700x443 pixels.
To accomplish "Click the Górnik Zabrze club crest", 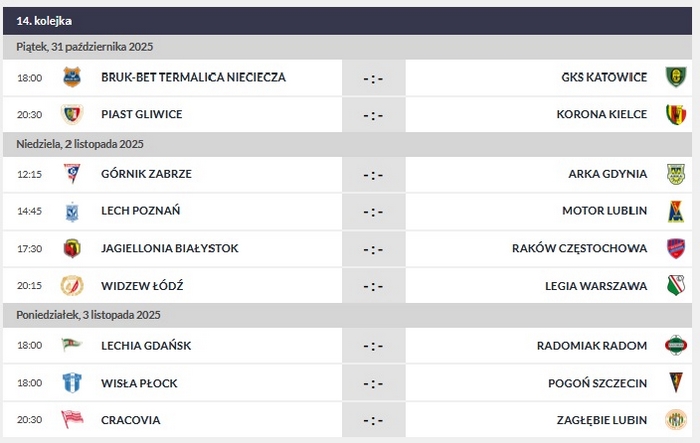I will click(x=71, y=174).
